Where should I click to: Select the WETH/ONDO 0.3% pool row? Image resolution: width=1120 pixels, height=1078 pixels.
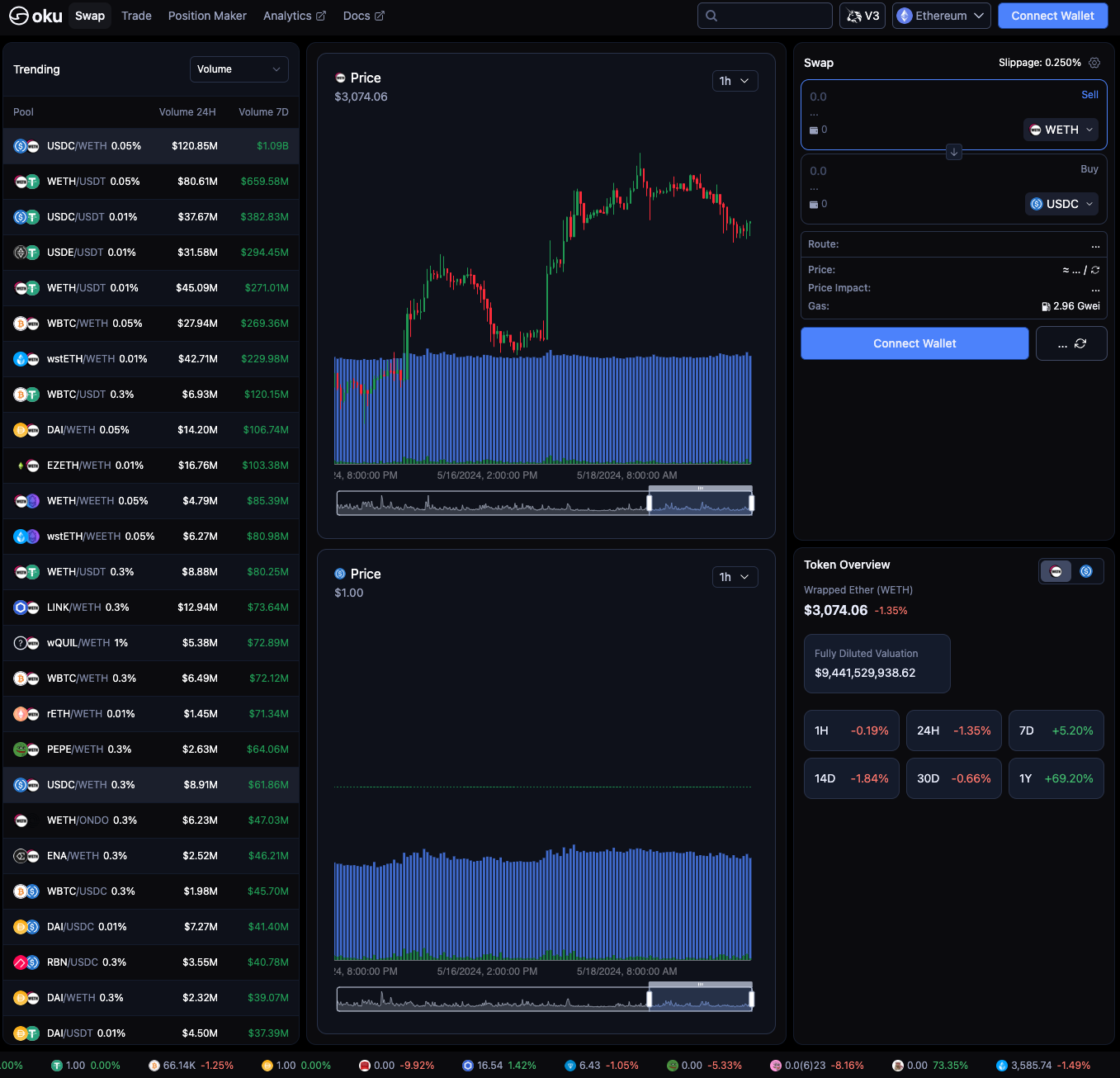click(151, 820)
